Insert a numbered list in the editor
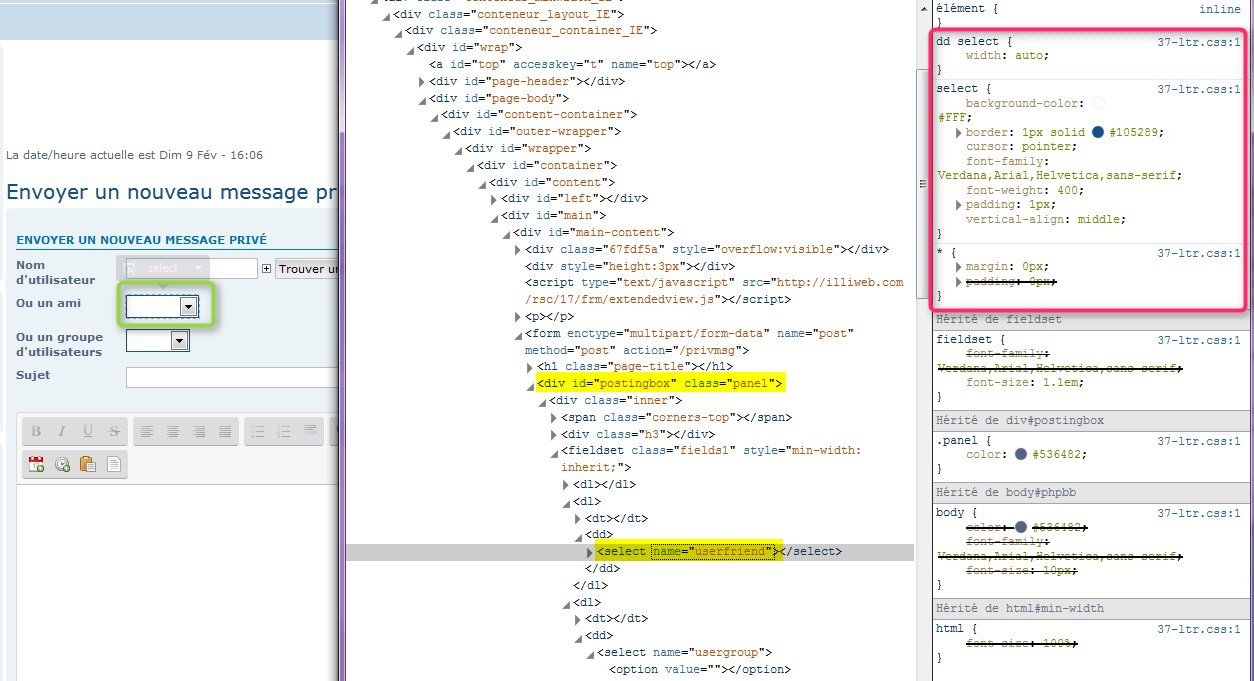This screenshot has height=681, width=1254. tap(284, 432)
